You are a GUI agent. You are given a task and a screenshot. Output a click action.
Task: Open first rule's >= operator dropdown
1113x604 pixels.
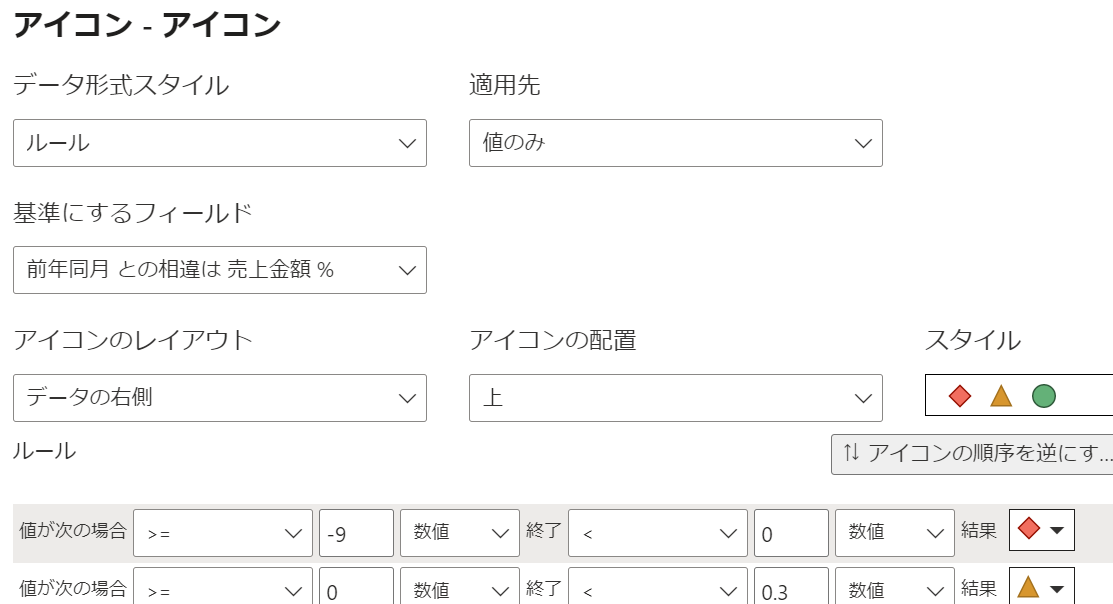(223, 533)
